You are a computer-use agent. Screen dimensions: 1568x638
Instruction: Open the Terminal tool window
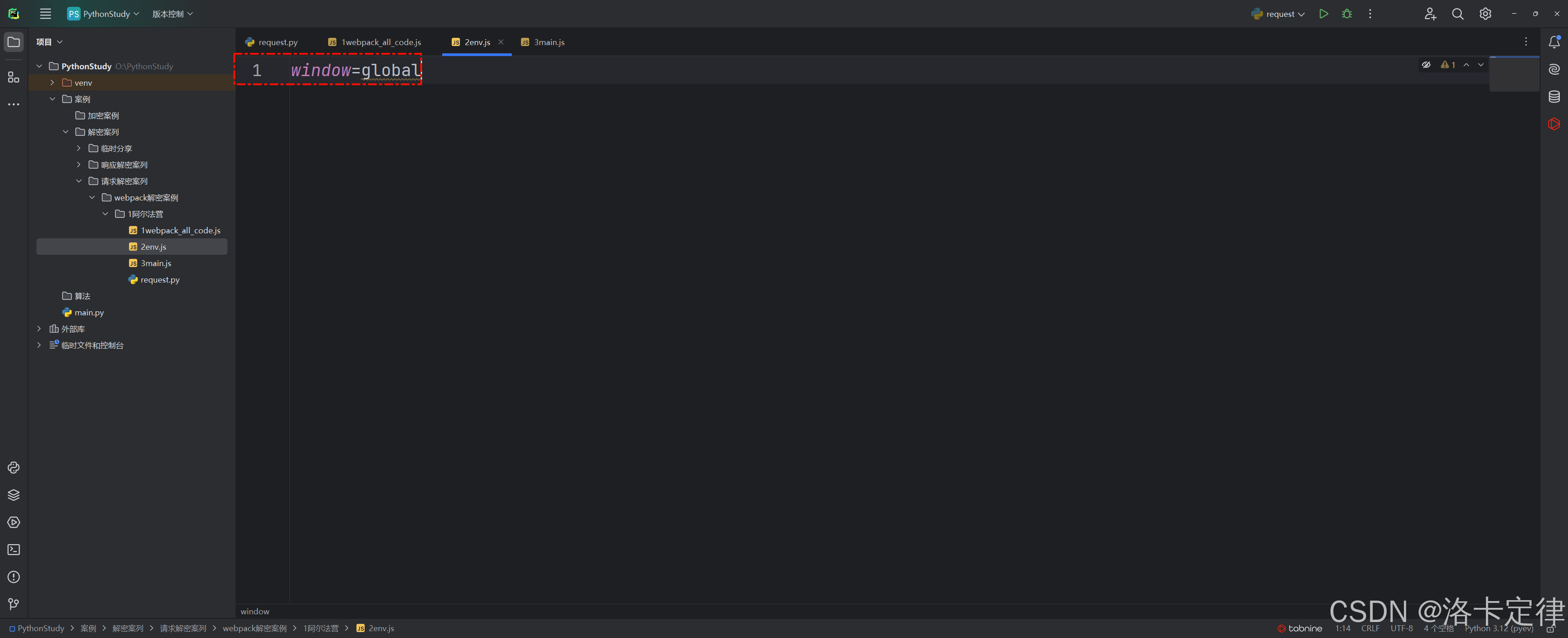(13, 550)
